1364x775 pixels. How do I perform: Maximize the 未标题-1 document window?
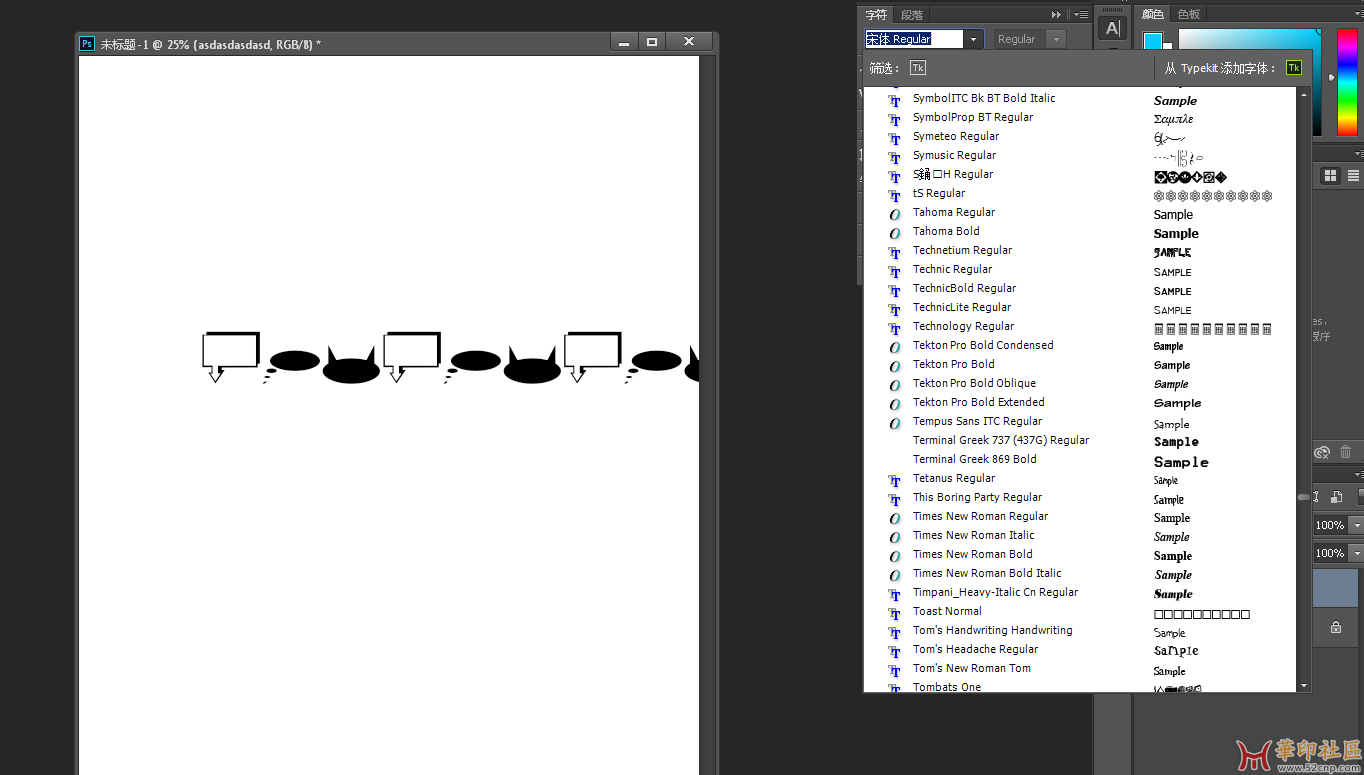[652, 42]
